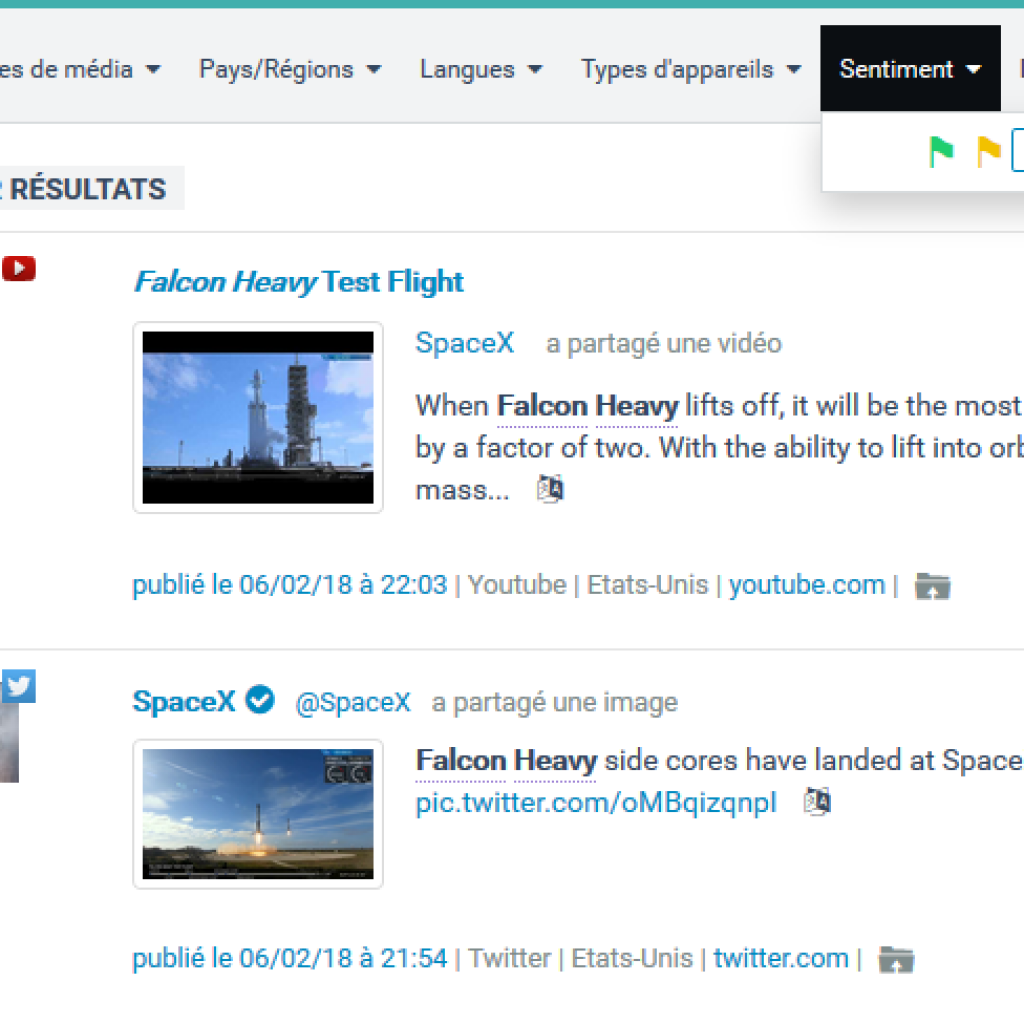Open the Falcon Heavy Test Flight title
This screenshot has height=1024, width=1024.
point(298,282)
